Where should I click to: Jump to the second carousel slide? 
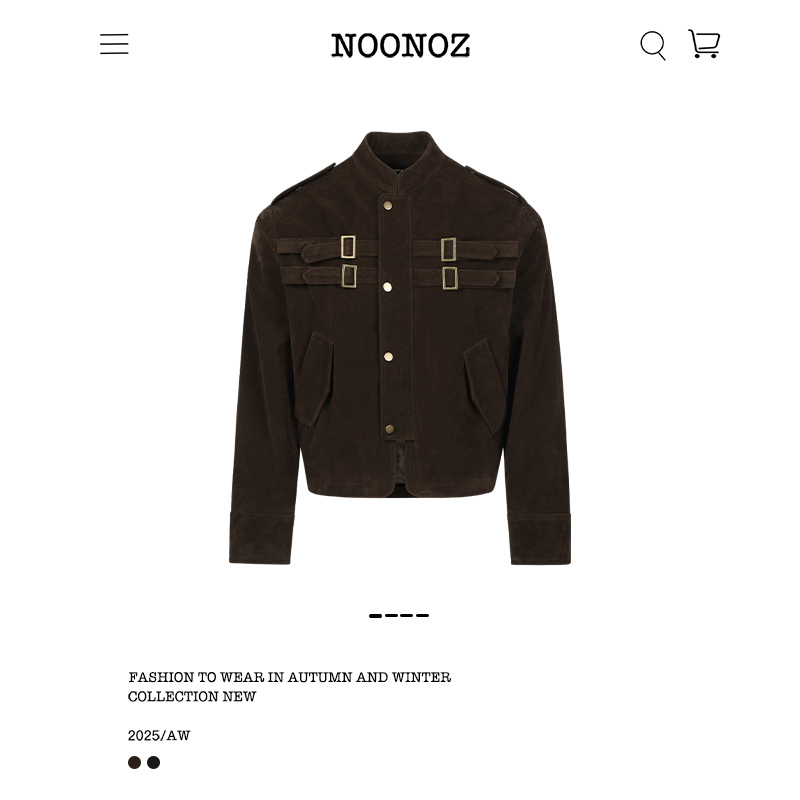coord(391,616)
